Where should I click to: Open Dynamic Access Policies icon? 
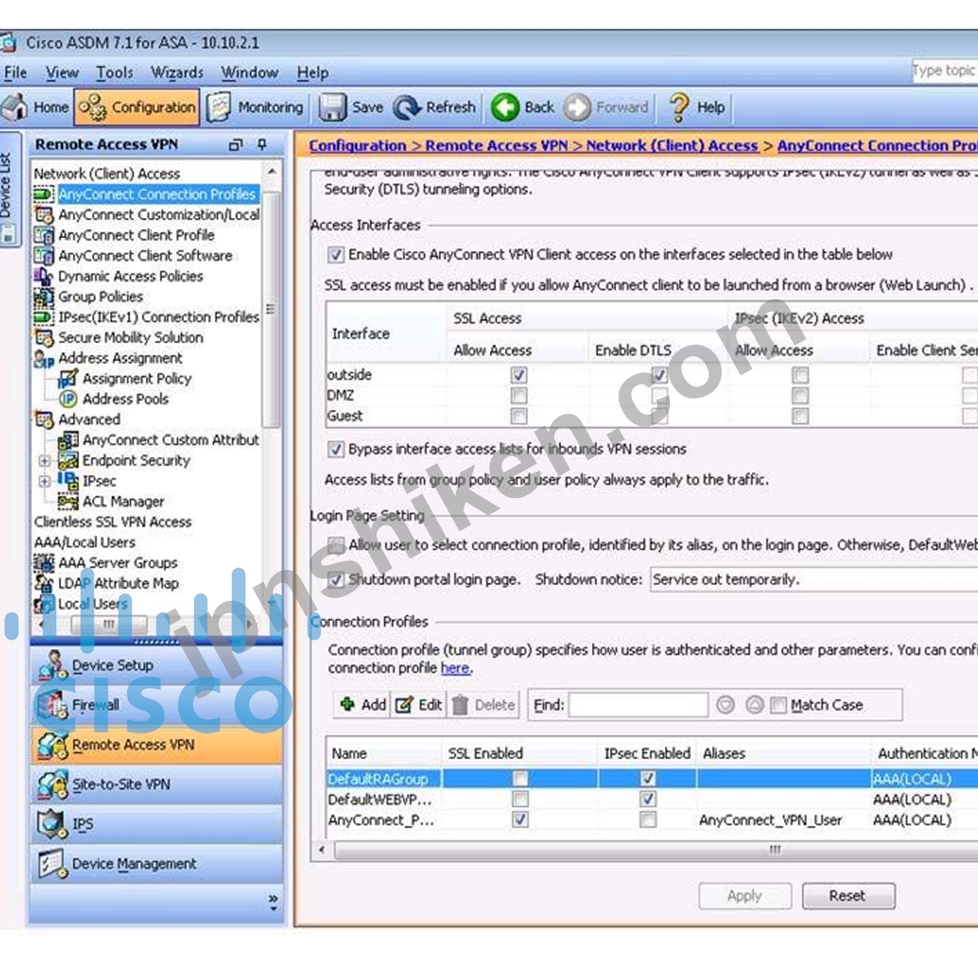pyautogui.click(x=44, y=276)
